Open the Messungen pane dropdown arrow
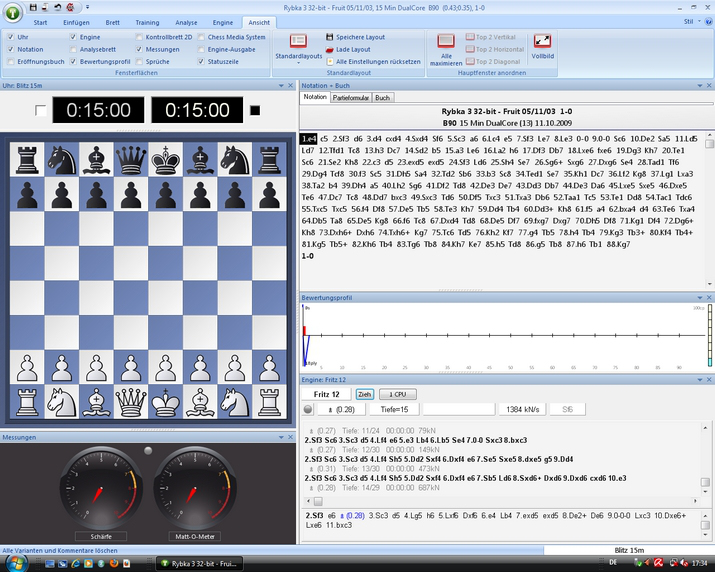The image size is (715, 572). coord(281,437)
